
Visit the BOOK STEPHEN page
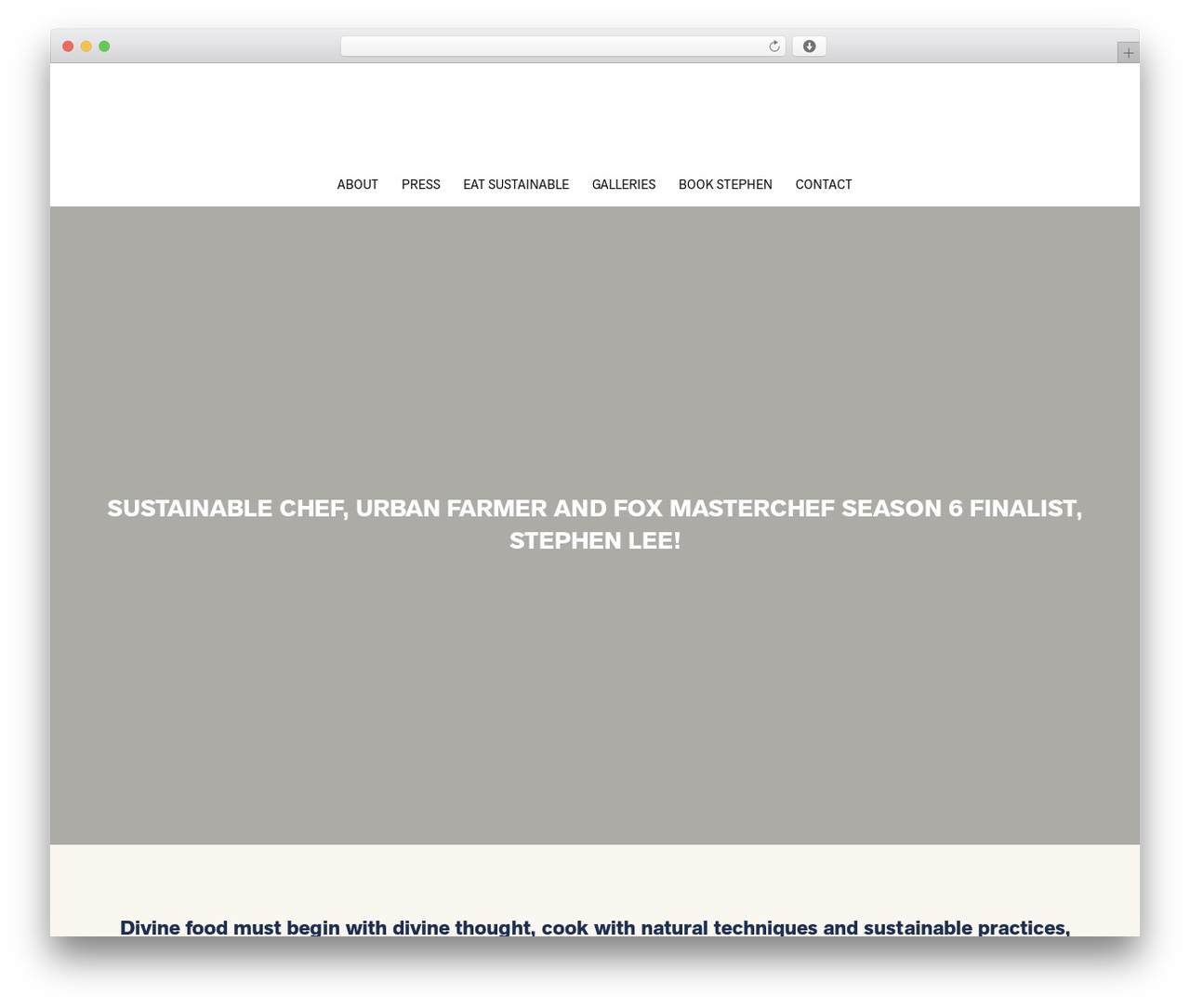(725, 184)
